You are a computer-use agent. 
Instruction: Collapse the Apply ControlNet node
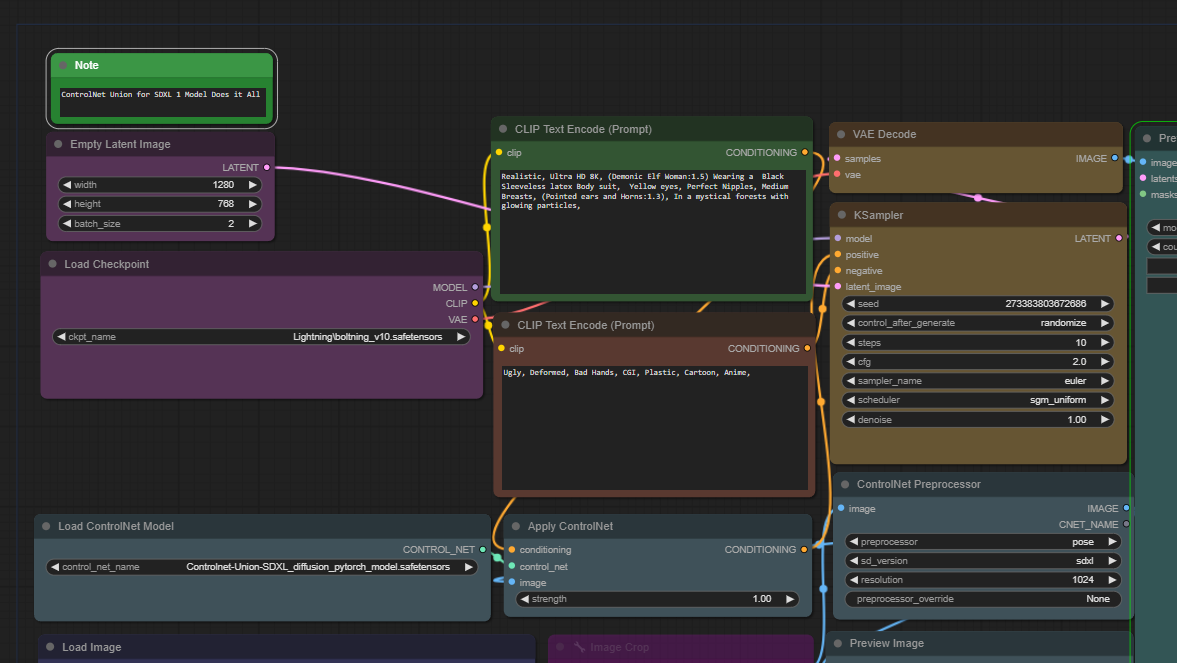tap(516, 526)
